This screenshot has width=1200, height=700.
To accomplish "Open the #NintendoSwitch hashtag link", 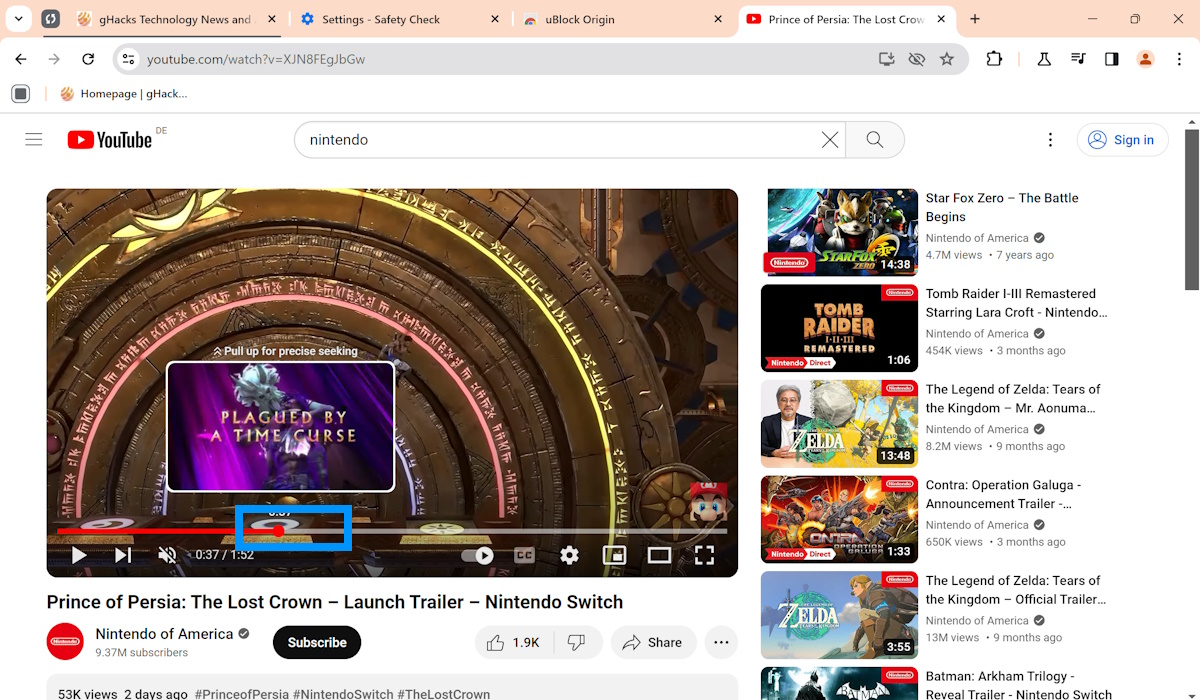I will (x=343, y=693).
